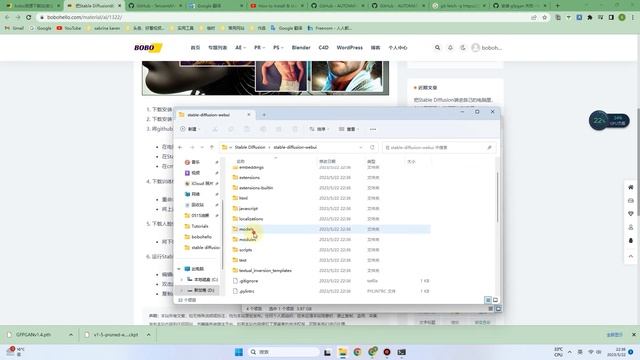Open Explorer recent locations dropdown

[x=202, y=147]
